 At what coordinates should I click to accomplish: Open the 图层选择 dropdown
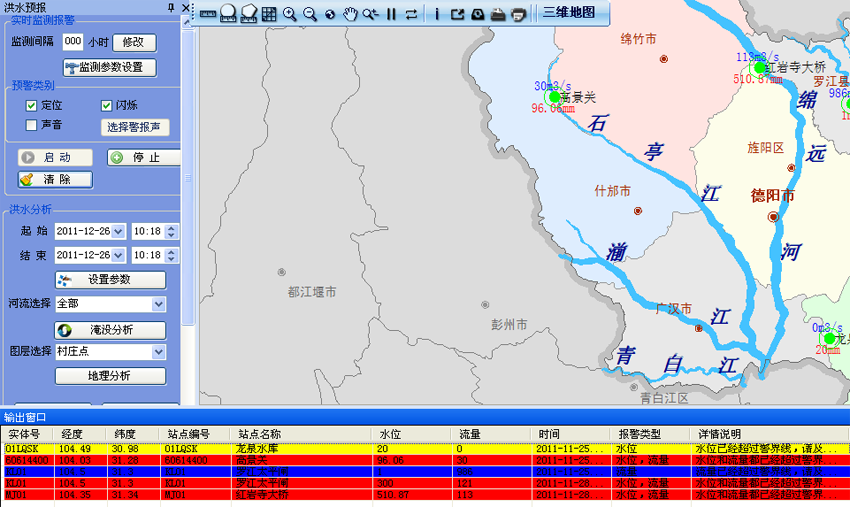coord(159,352)
